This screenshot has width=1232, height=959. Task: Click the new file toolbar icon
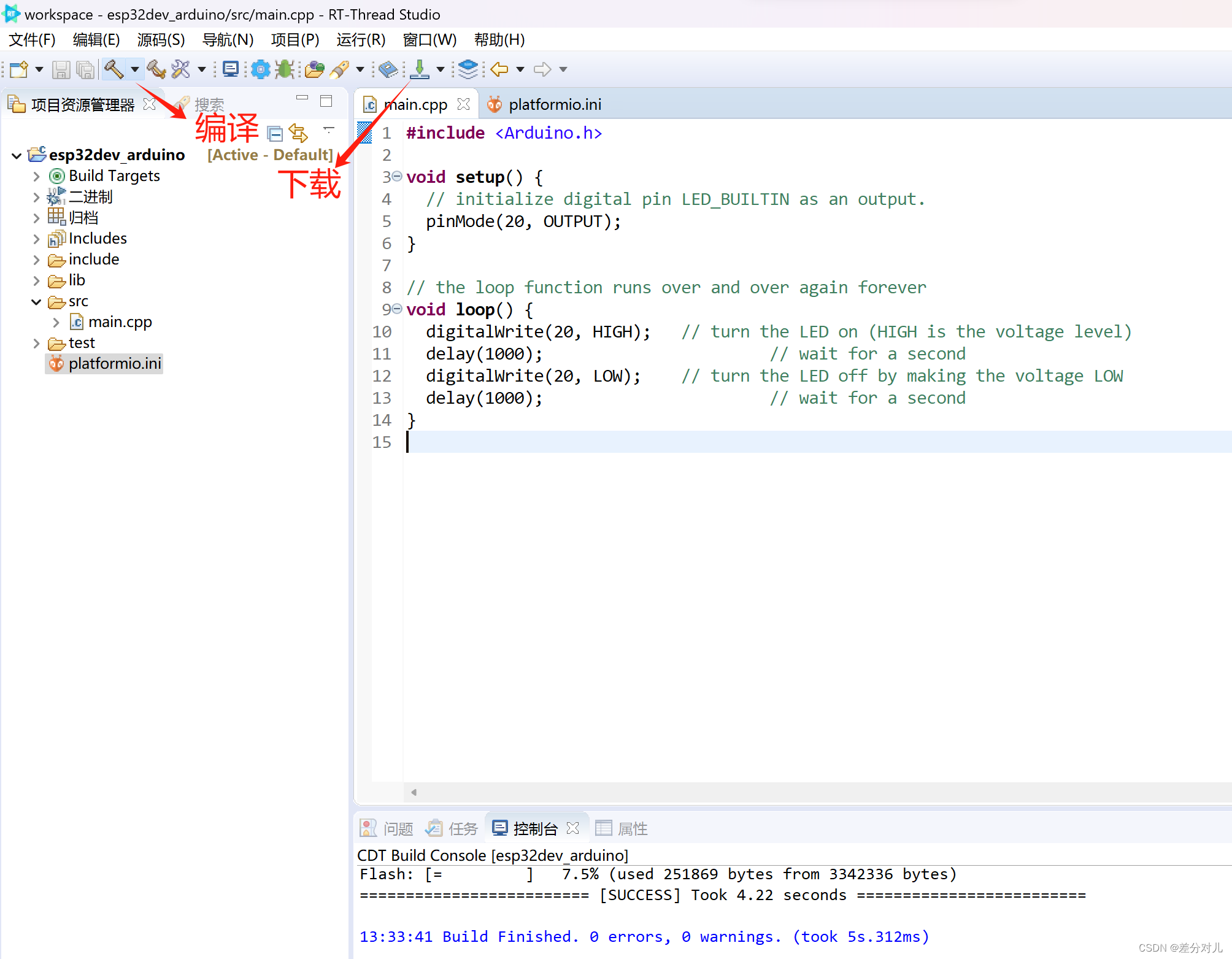[18, 69]
